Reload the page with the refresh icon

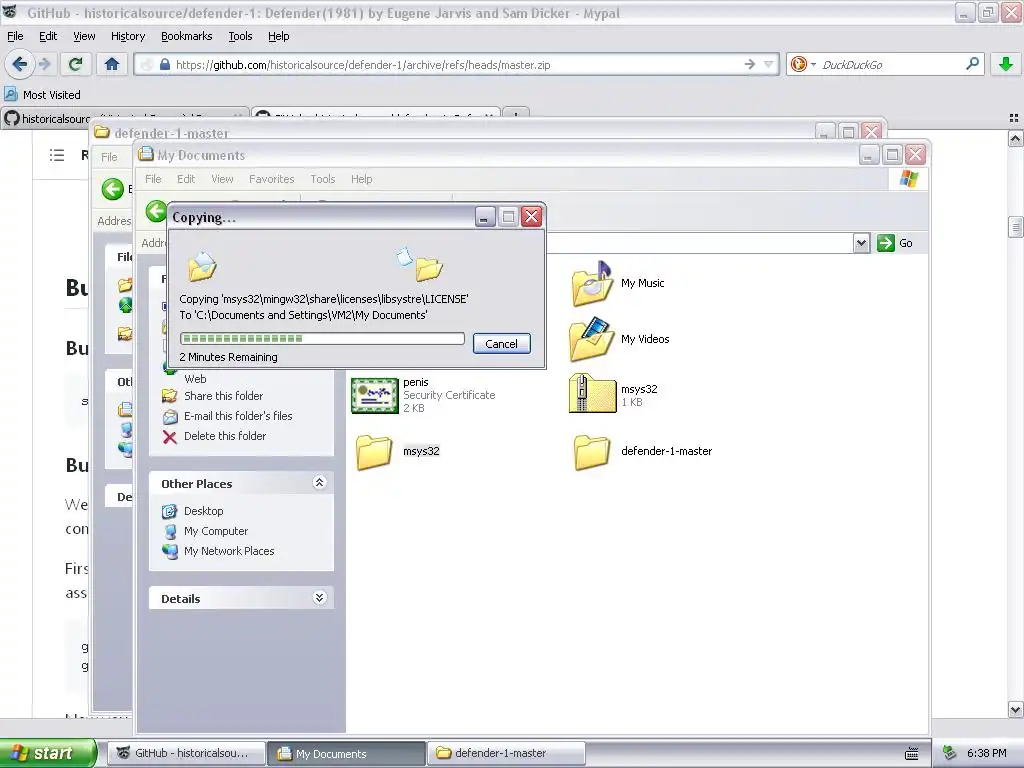pos(75,64)
